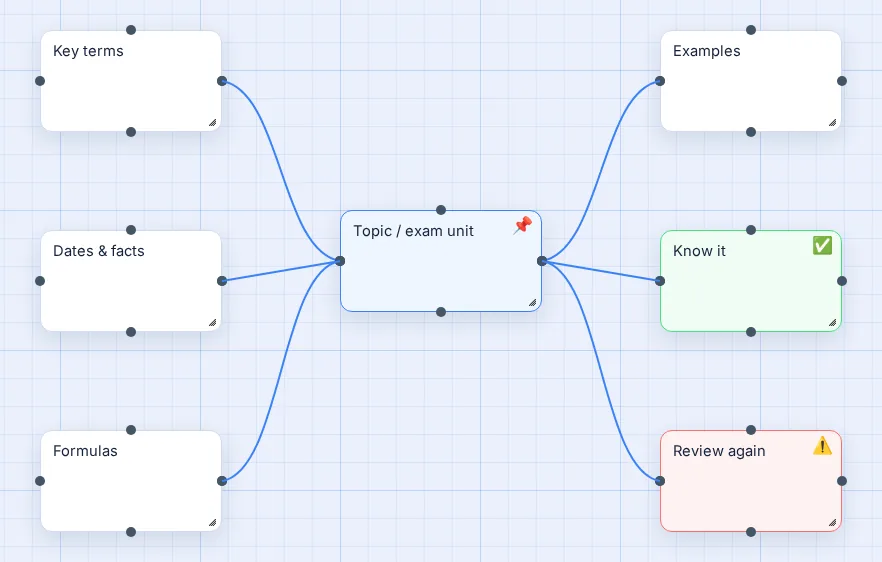
Task: Select the right connector dot of Know it
Action: pyautogui.click(x=842, y=281)
